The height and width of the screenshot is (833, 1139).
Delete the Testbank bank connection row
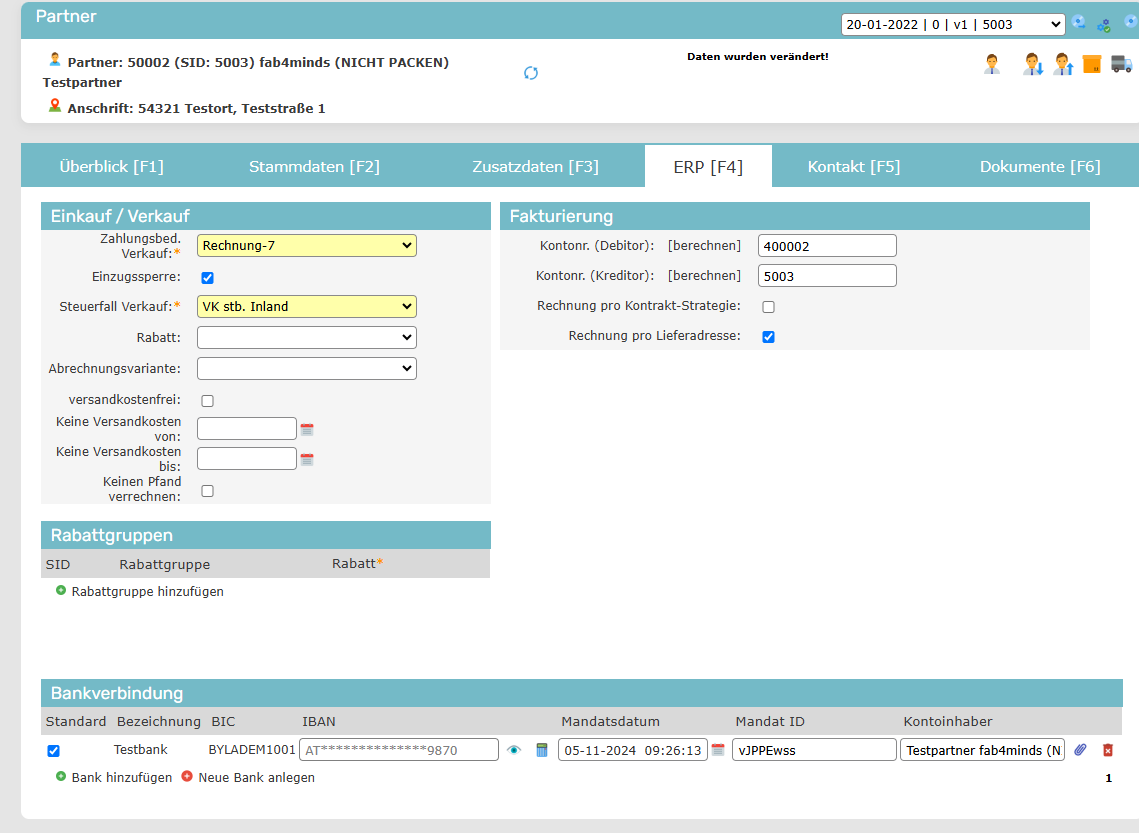1108,750
